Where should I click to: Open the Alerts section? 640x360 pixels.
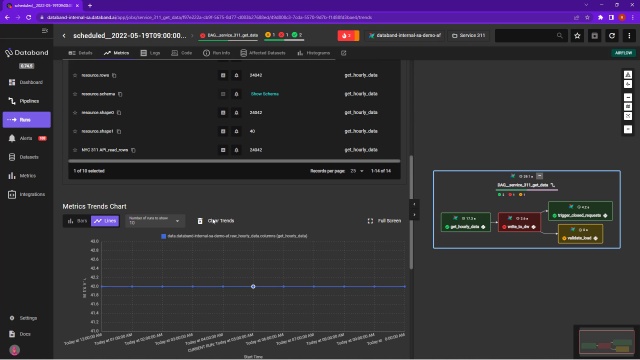[x=26, y=138]
